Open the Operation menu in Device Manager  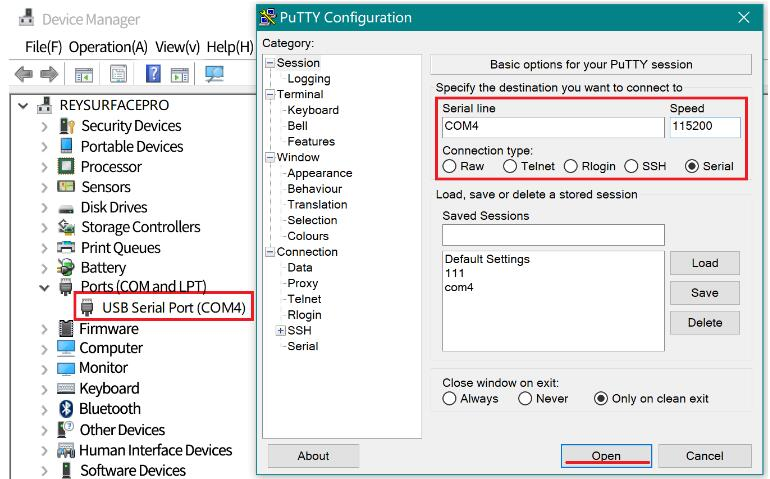(110, 47)
